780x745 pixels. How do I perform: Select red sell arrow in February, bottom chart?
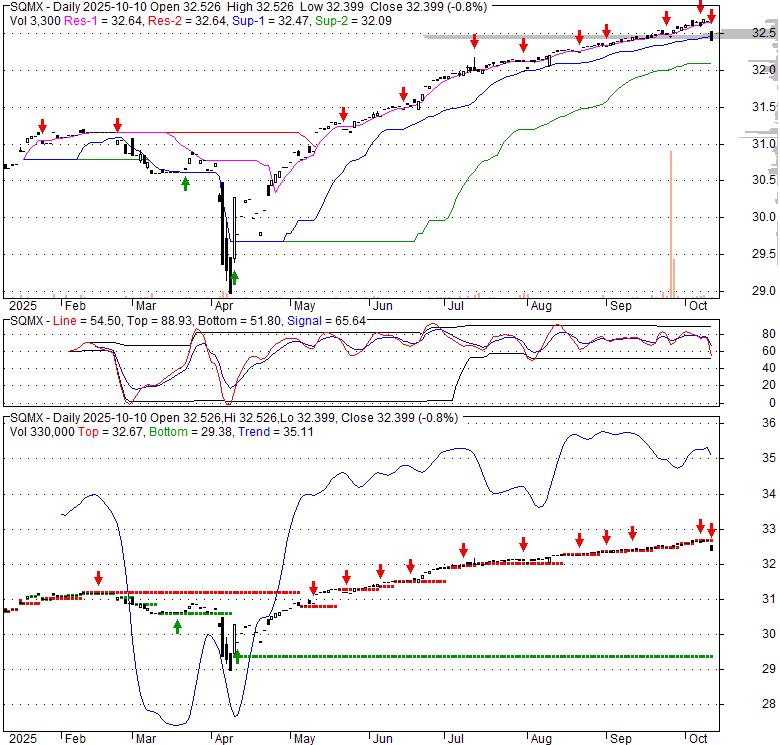coord(98,578)
